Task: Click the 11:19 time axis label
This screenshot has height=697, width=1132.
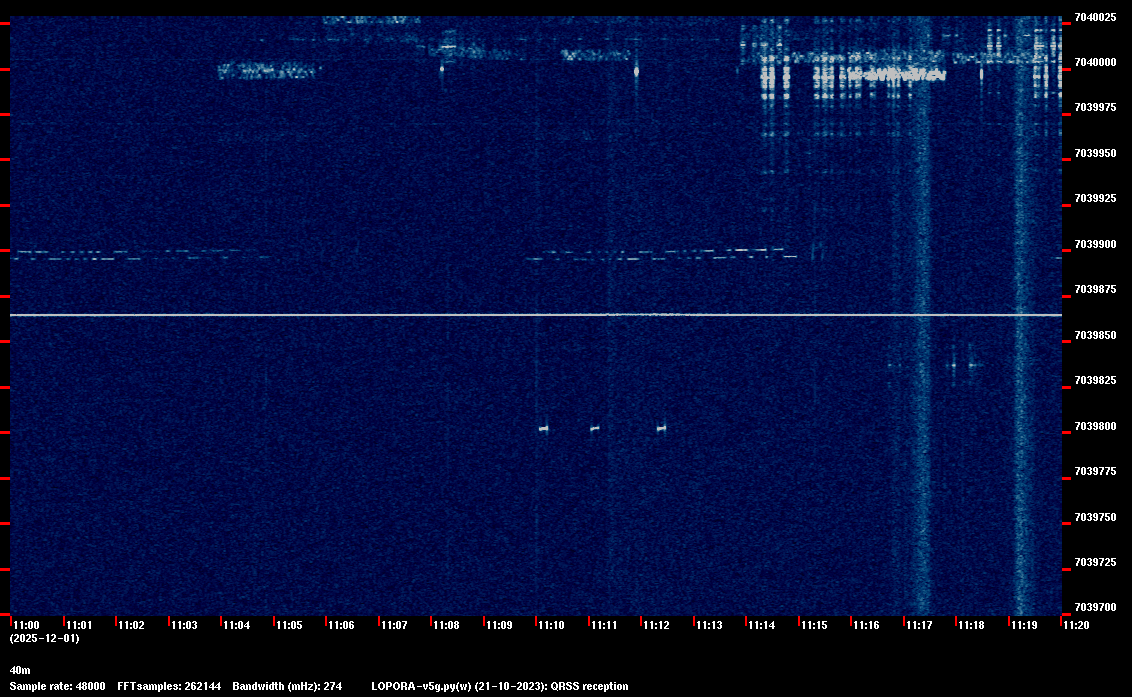Action: tap(1024, 625)
